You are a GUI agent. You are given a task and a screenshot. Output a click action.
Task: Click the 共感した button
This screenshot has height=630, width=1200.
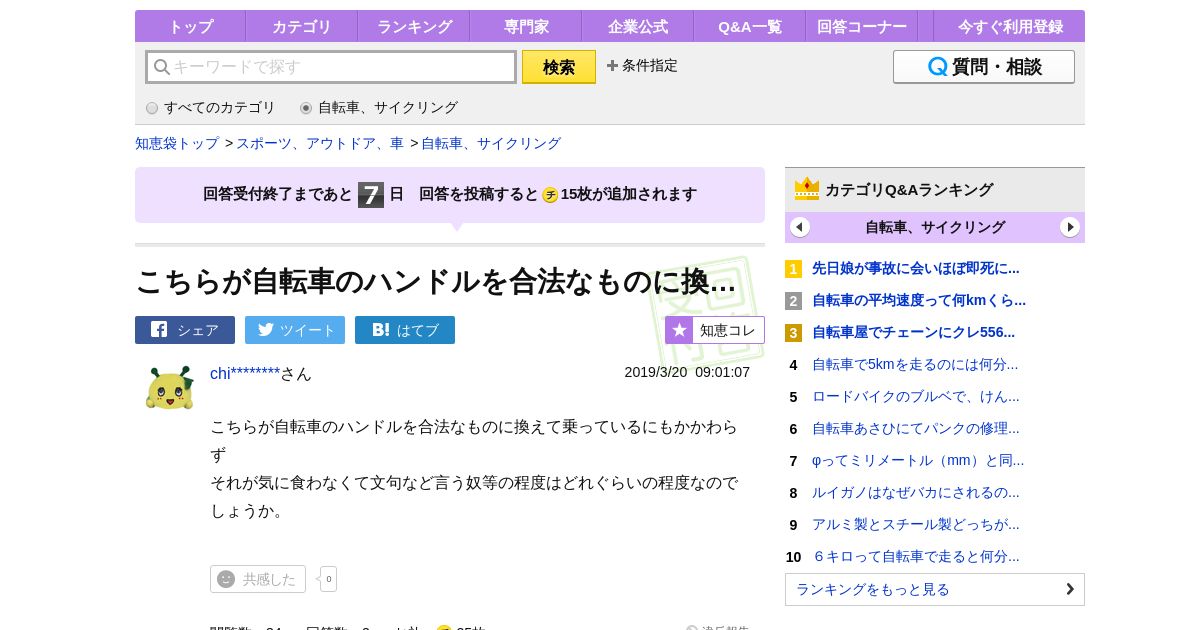point(258,579)
